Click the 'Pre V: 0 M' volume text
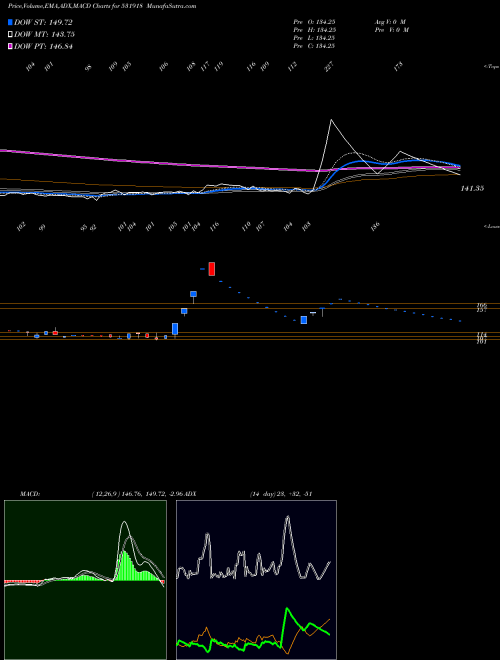 391,30
